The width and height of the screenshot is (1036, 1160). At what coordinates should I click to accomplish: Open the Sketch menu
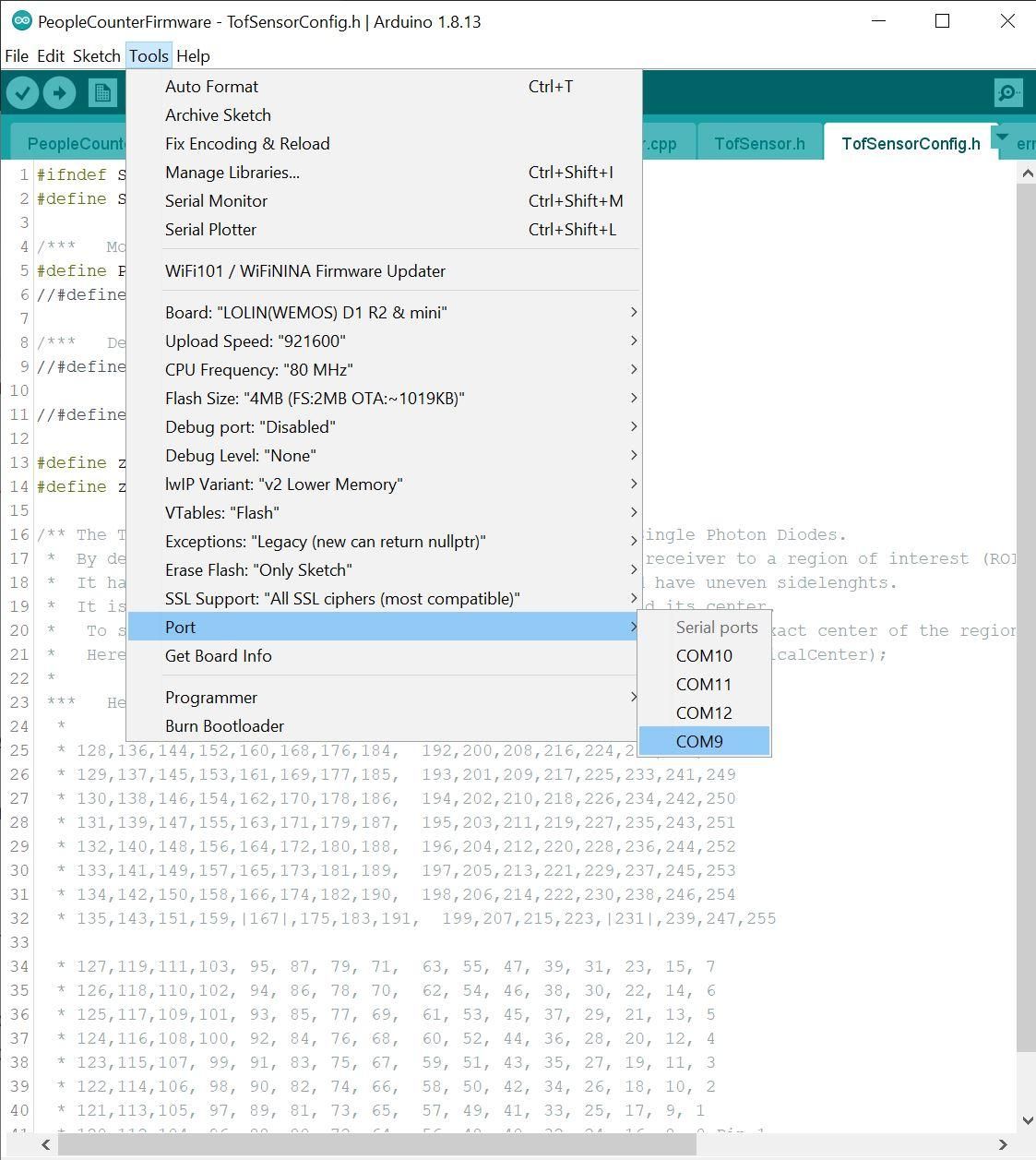(97, 55)
